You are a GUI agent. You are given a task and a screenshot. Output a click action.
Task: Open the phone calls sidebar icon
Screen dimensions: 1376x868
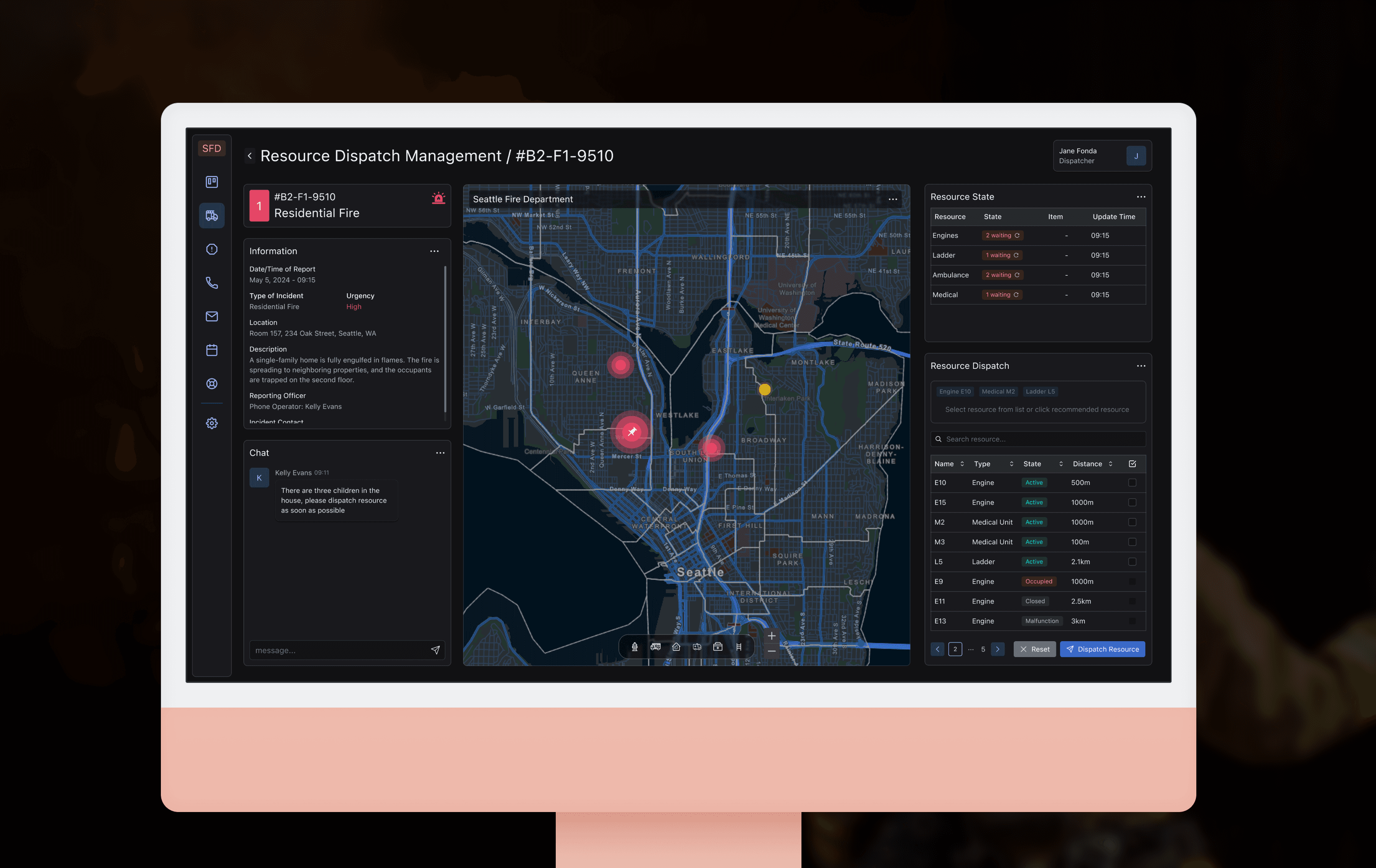[211, 283]
